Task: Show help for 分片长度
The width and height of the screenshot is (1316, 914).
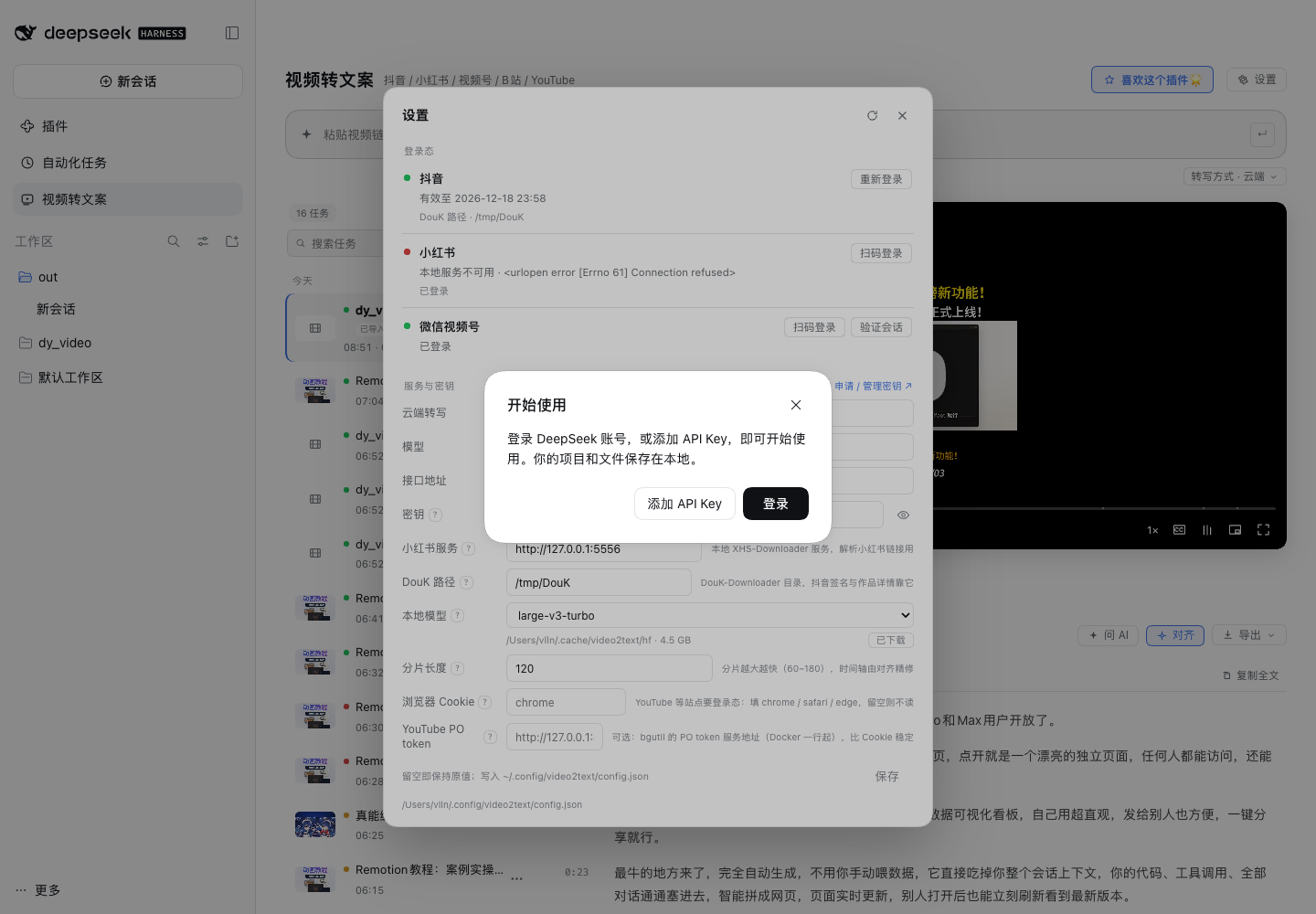Action: click(x=458, y=668)
